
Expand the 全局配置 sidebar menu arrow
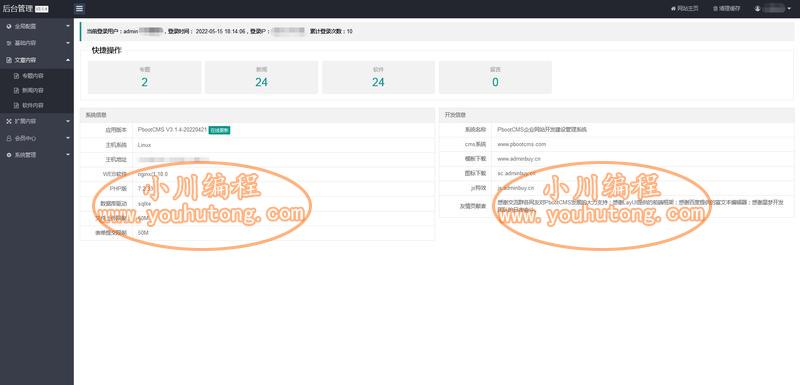click(x=68, y=26)
